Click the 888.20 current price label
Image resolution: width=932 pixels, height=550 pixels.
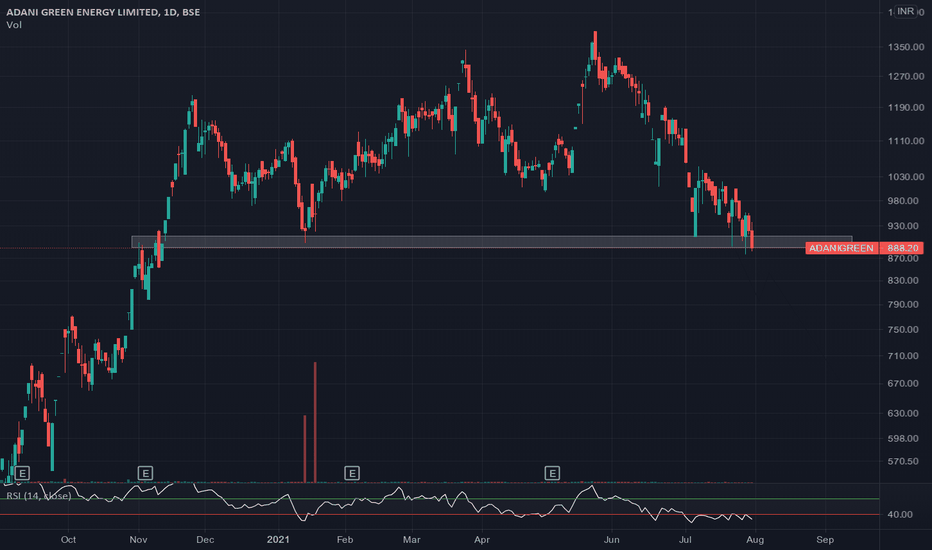(902, 248)
